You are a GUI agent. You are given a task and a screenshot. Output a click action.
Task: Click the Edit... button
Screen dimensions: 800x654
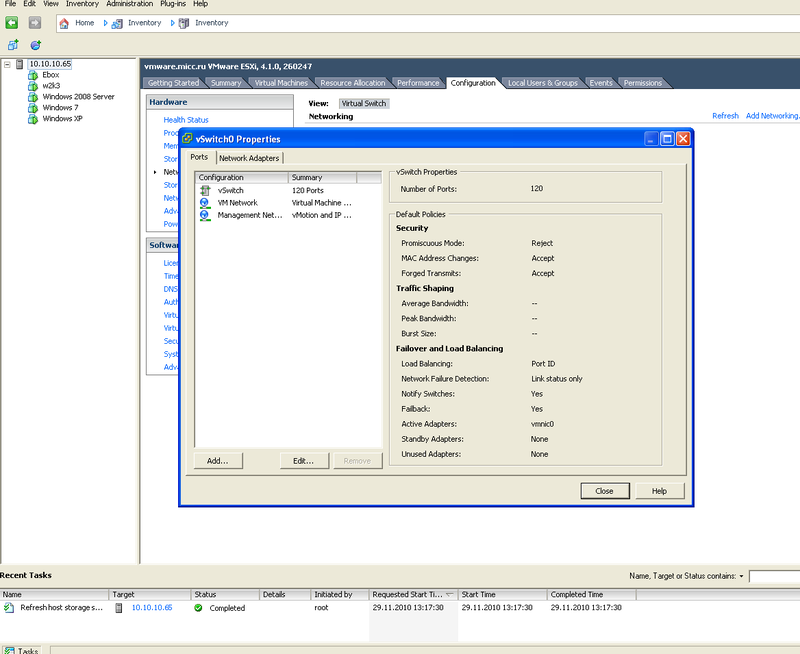coord(304,461)
